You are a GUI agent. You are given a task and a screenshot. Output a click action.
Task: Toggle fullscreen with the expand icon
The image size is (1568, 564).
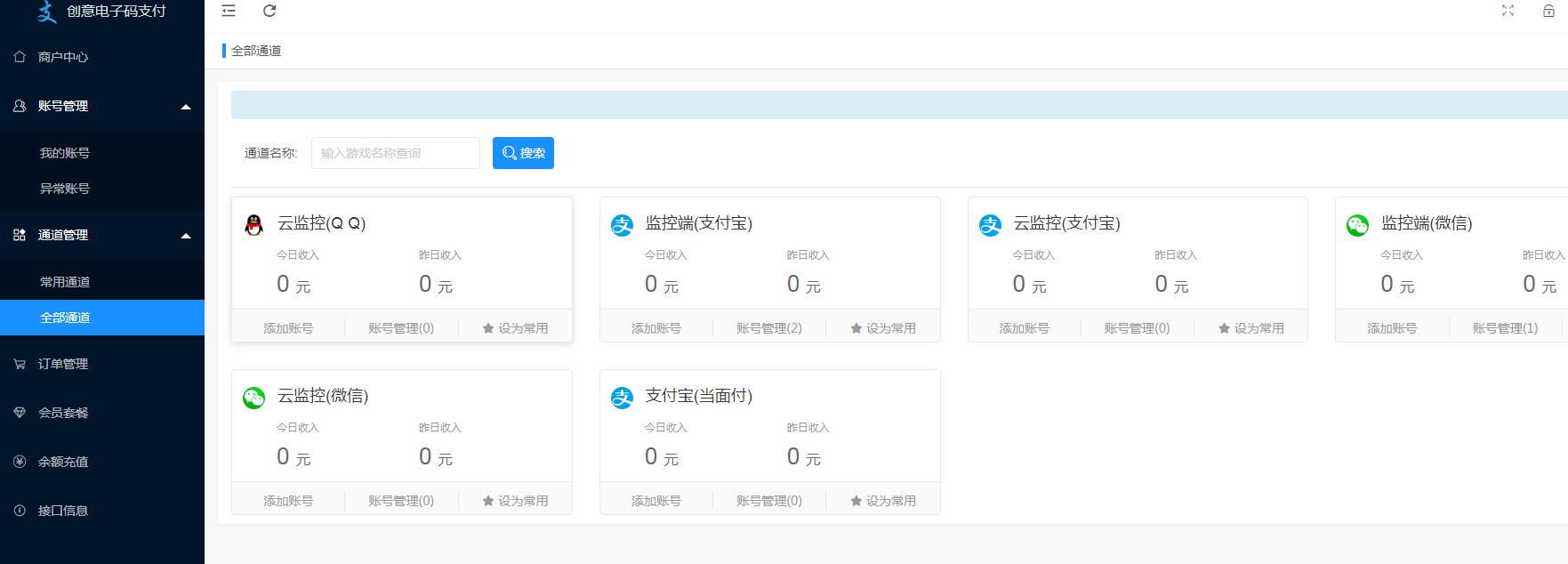(x=1508, y=11)
